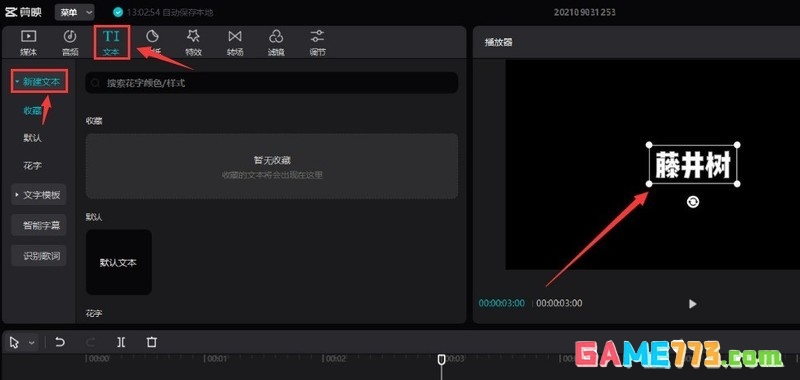The image size is (800, 380).
Task: Redo the last action
Action: pos(90,342)
